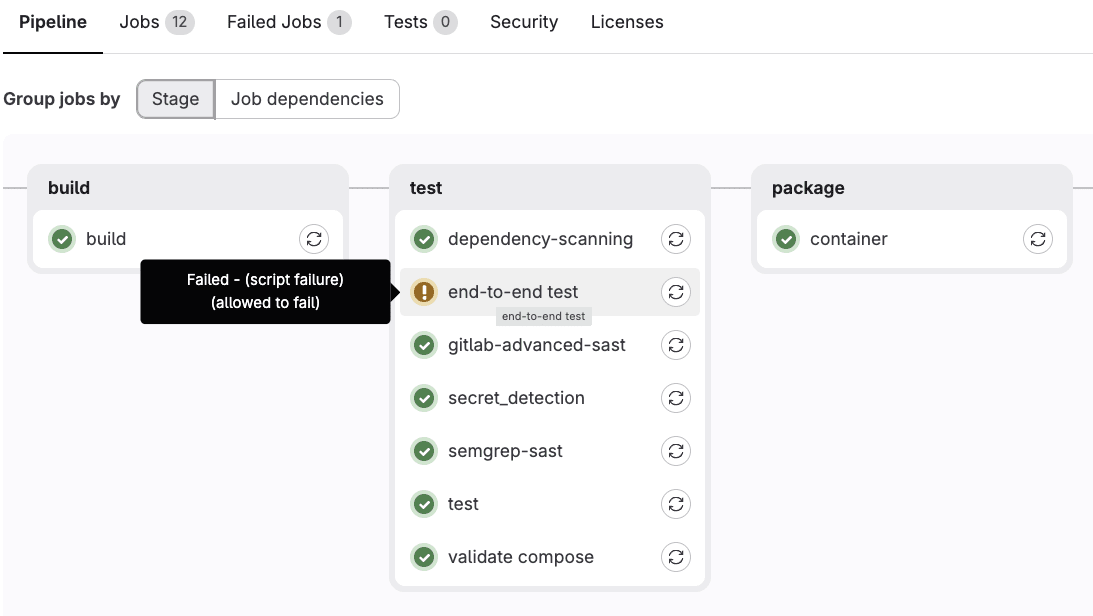The width and height of the screenshot is (1093, 616).
Task: Open the Failed Jobs tab
Action: click(289, 22)
